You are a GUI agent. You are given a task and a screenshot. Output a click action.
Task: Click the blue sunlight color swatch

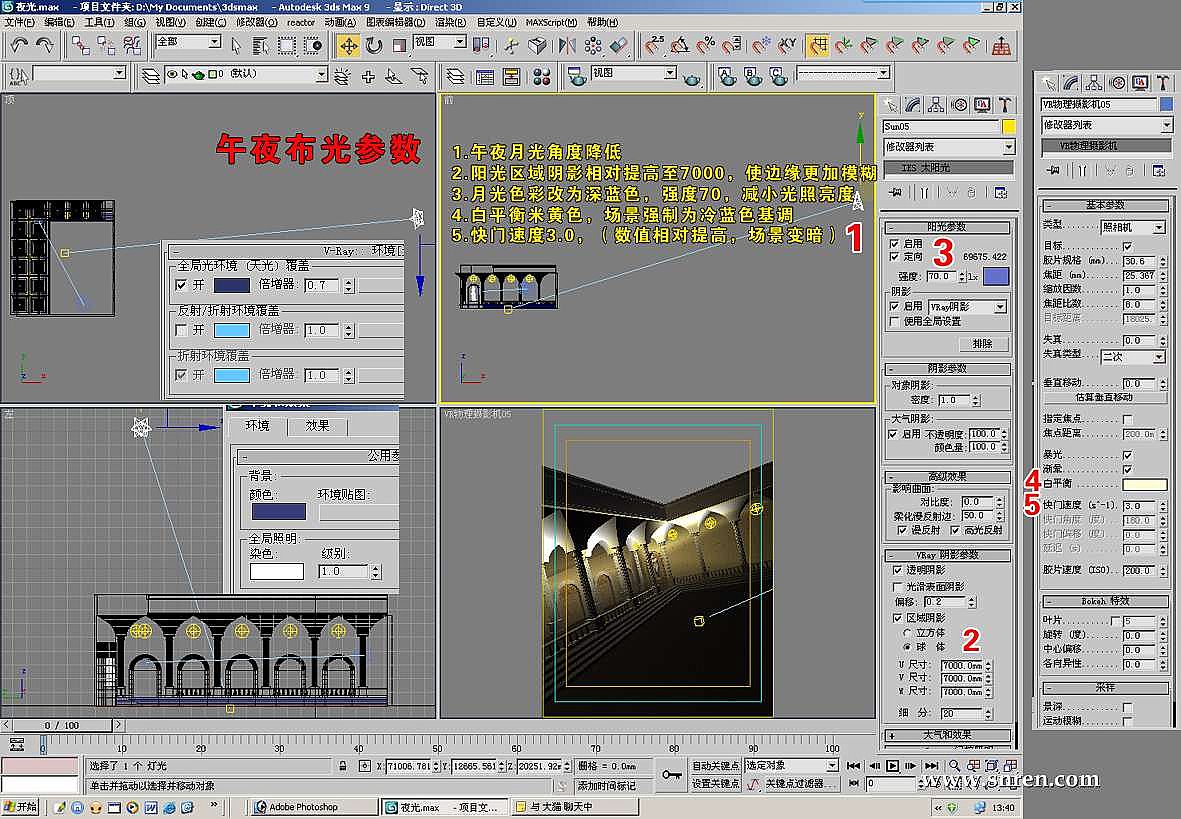pos(996,276)
